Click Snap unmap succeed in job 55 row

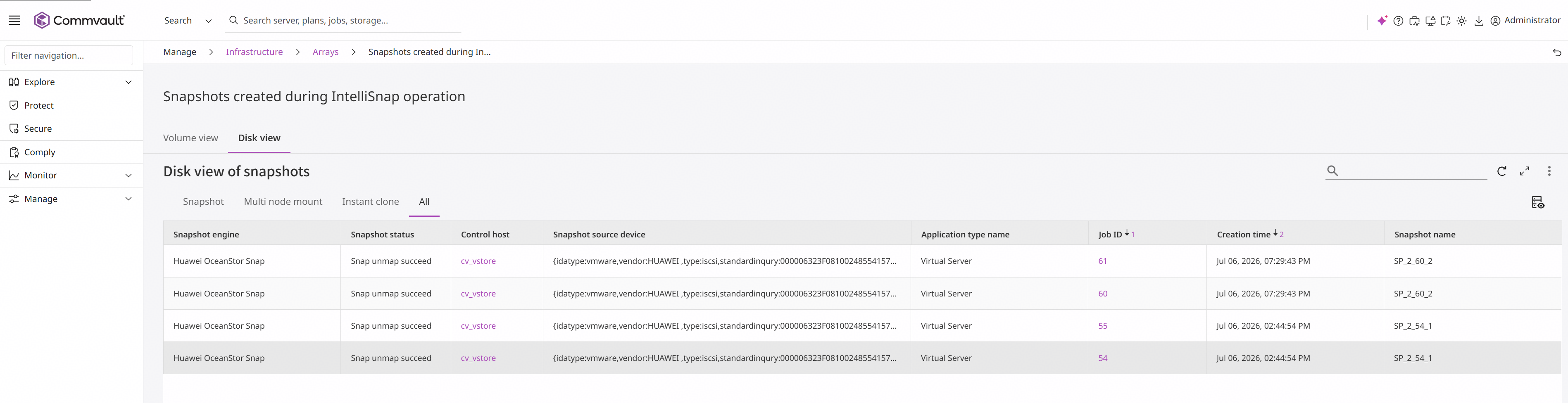point(391,326)
